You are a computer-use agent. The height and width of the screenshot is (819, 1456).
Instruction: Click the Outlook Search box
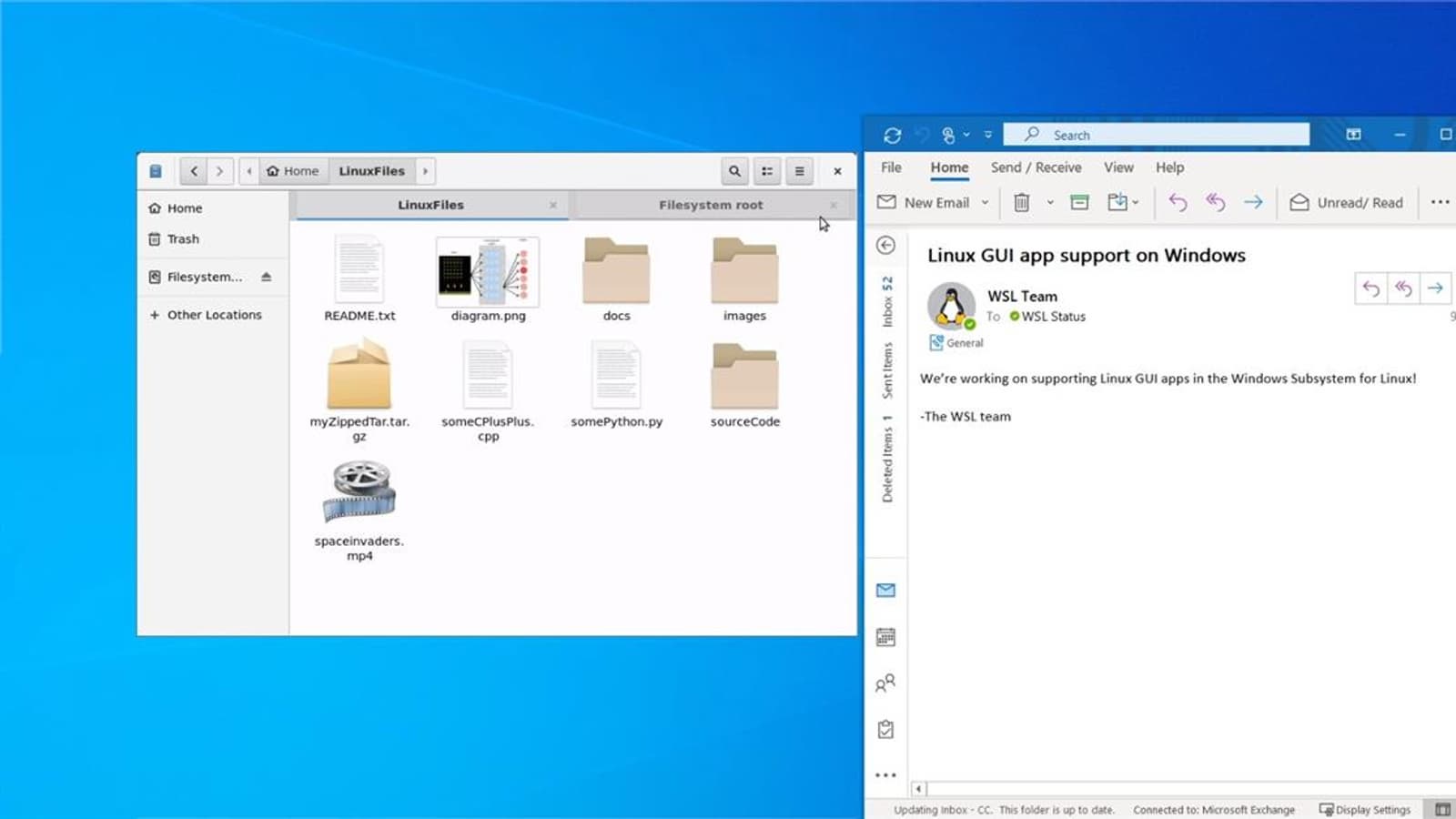[1156, 135]
